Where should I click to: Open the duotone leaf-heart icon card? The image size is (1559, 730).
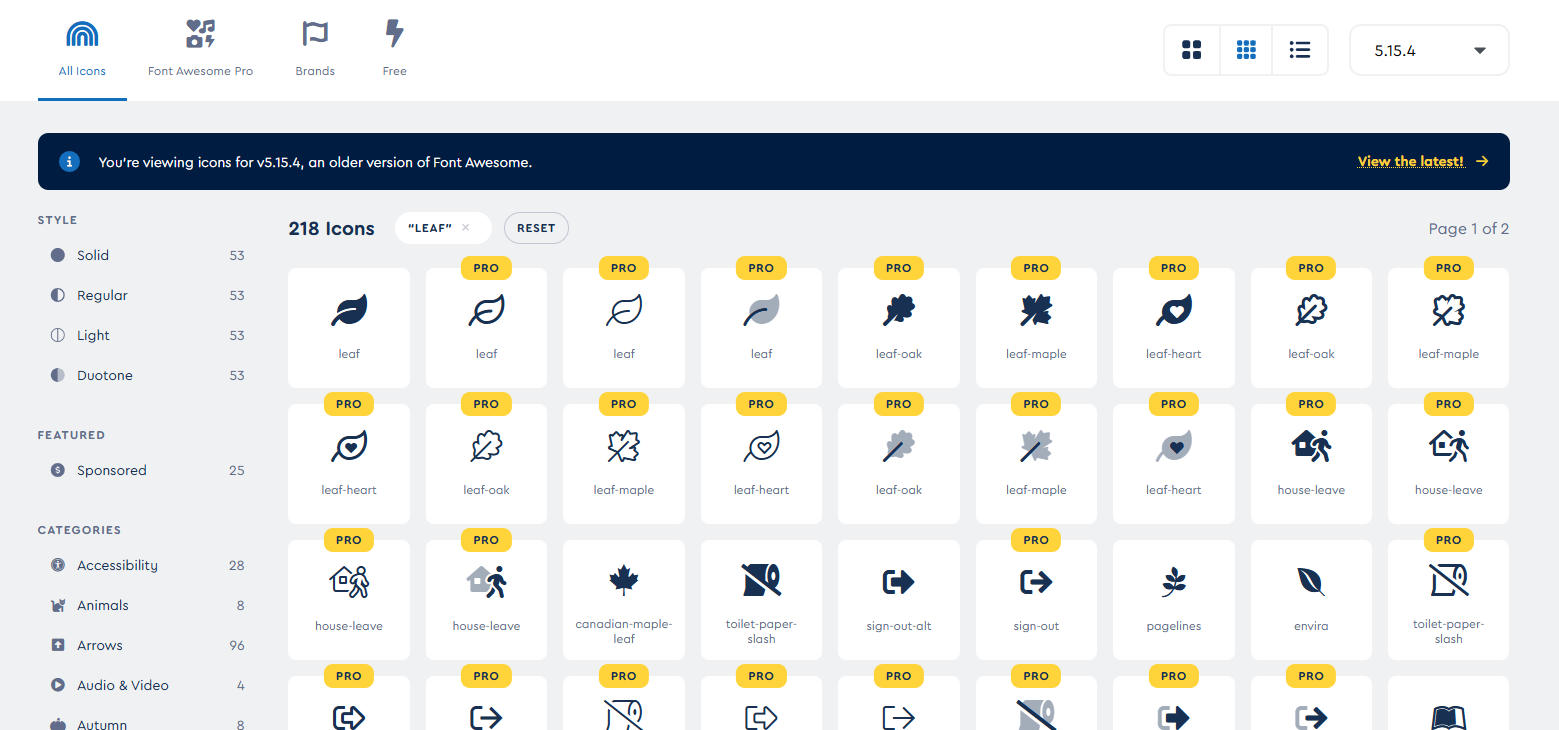[1174, 464]
